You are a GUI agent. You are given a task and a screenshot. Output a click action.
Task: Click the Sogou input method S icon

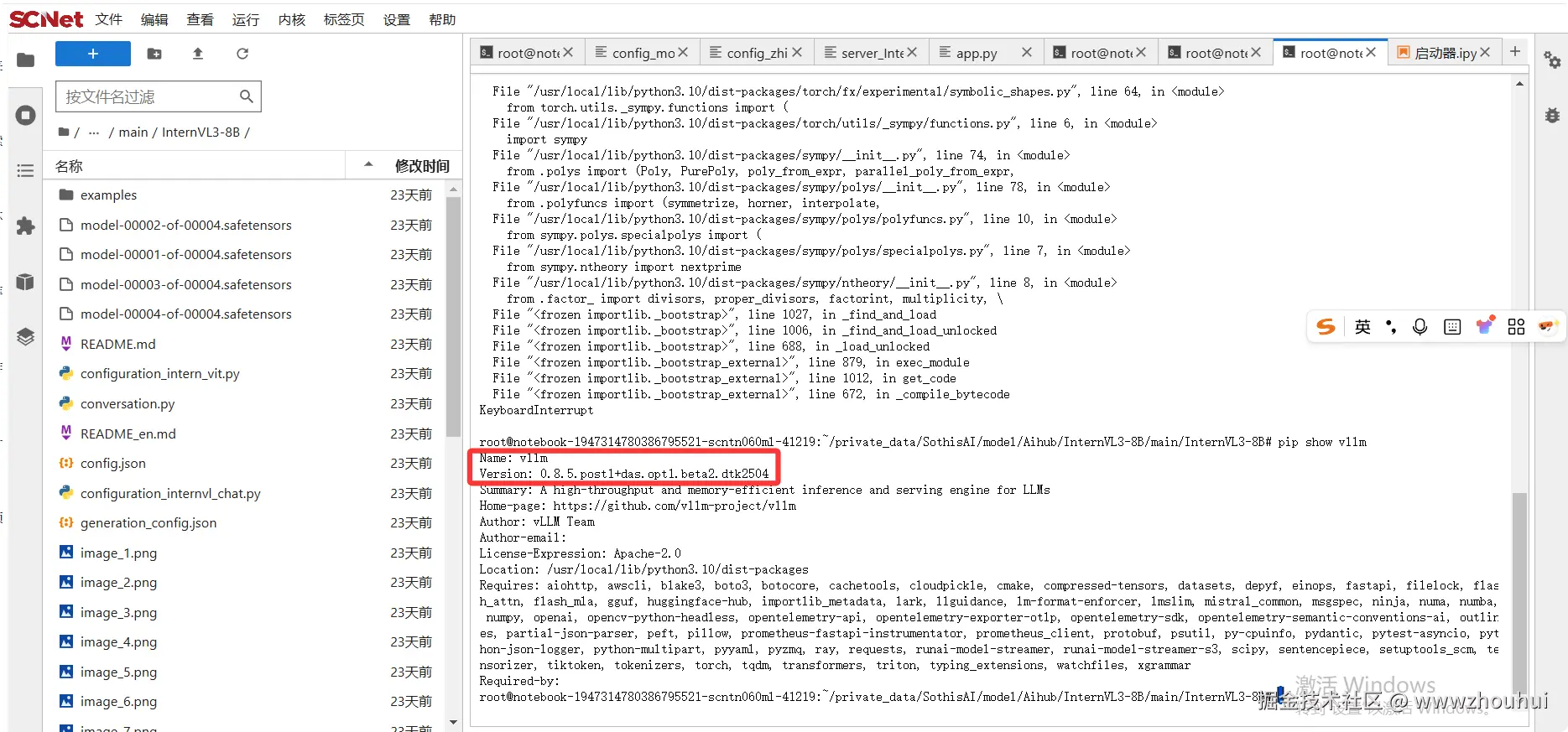click(x=1326, y=327)
